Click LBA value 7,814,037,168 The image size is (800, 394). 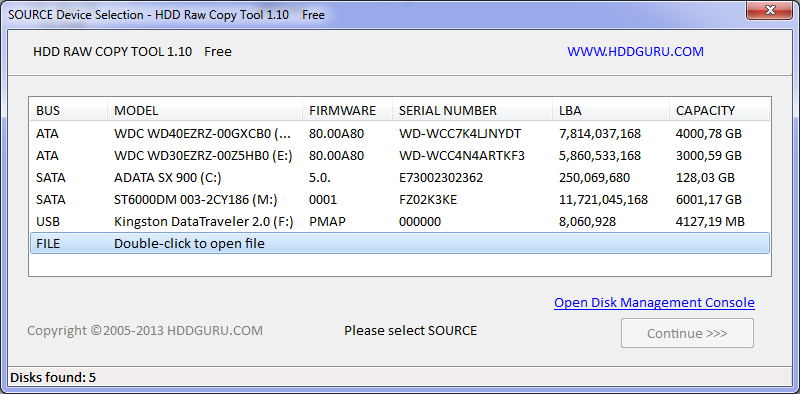pyautogui.click(x=600, y=134)
